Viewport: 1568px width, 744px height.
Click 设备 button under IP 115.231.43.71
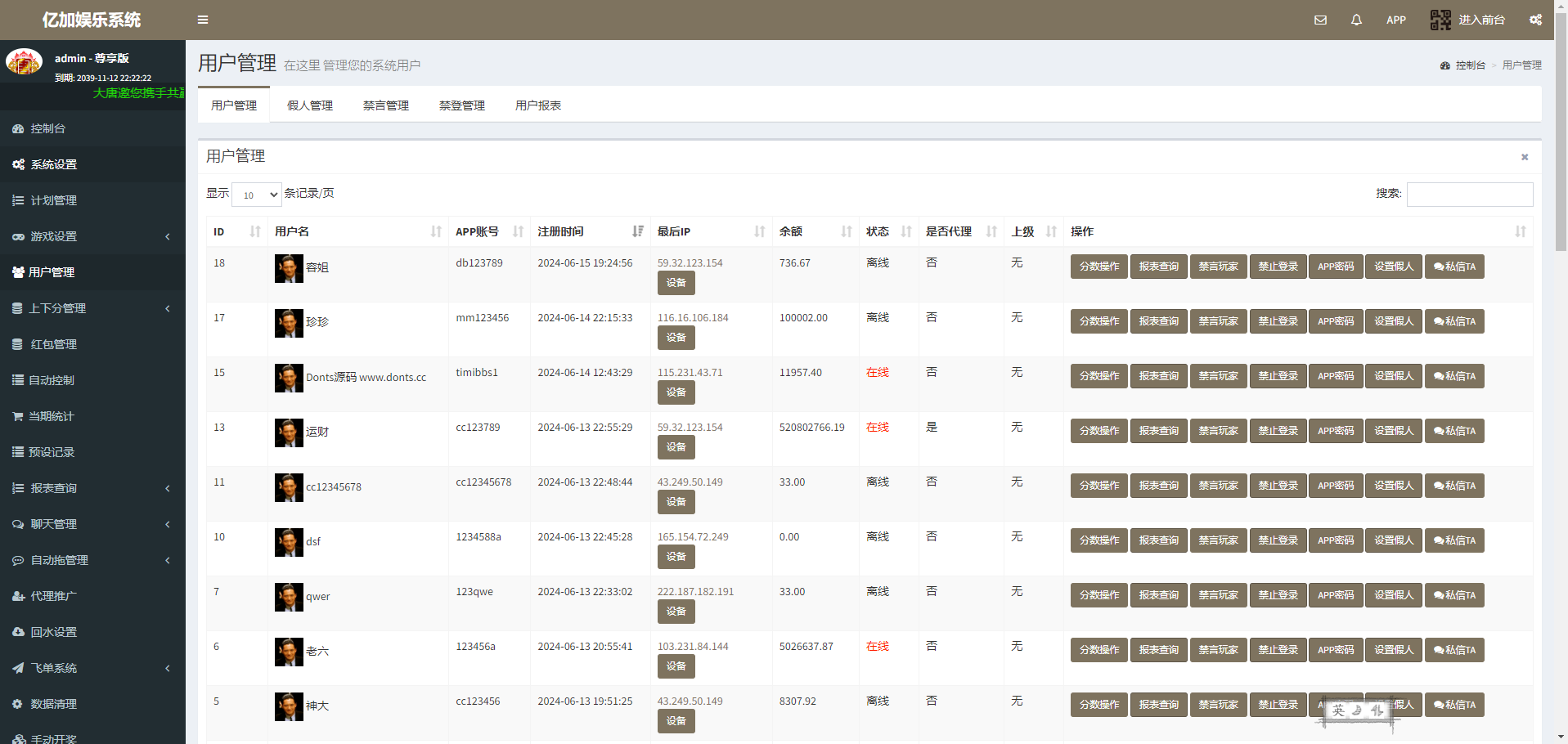[676, 392]
